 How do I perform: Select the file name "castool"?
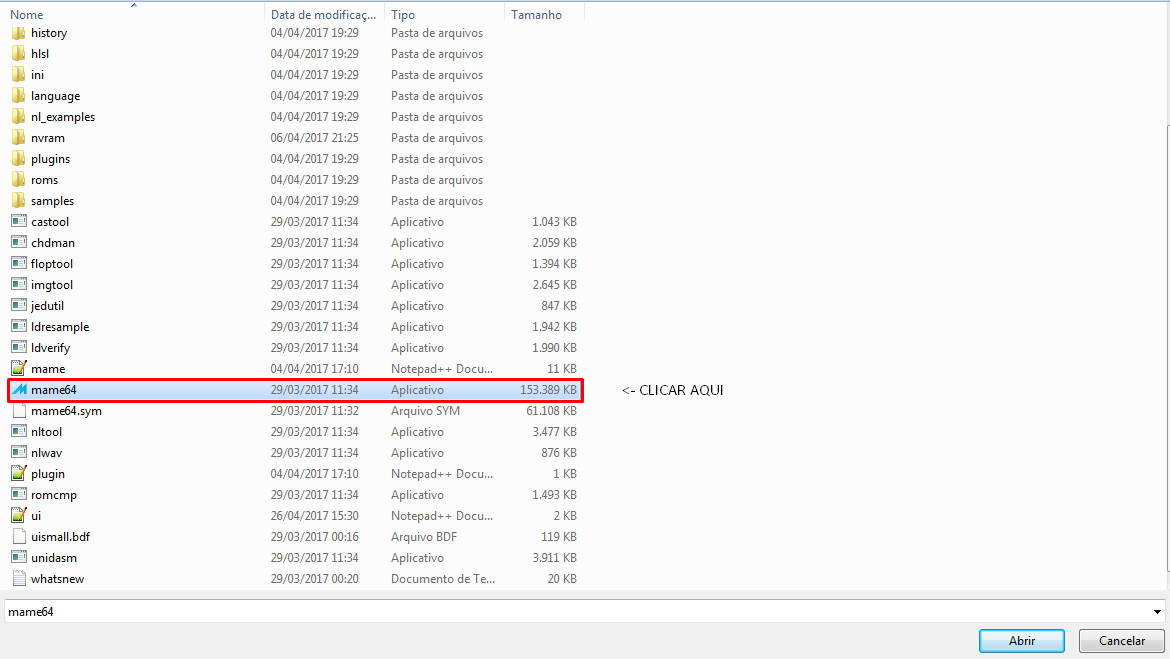point(50,222)
